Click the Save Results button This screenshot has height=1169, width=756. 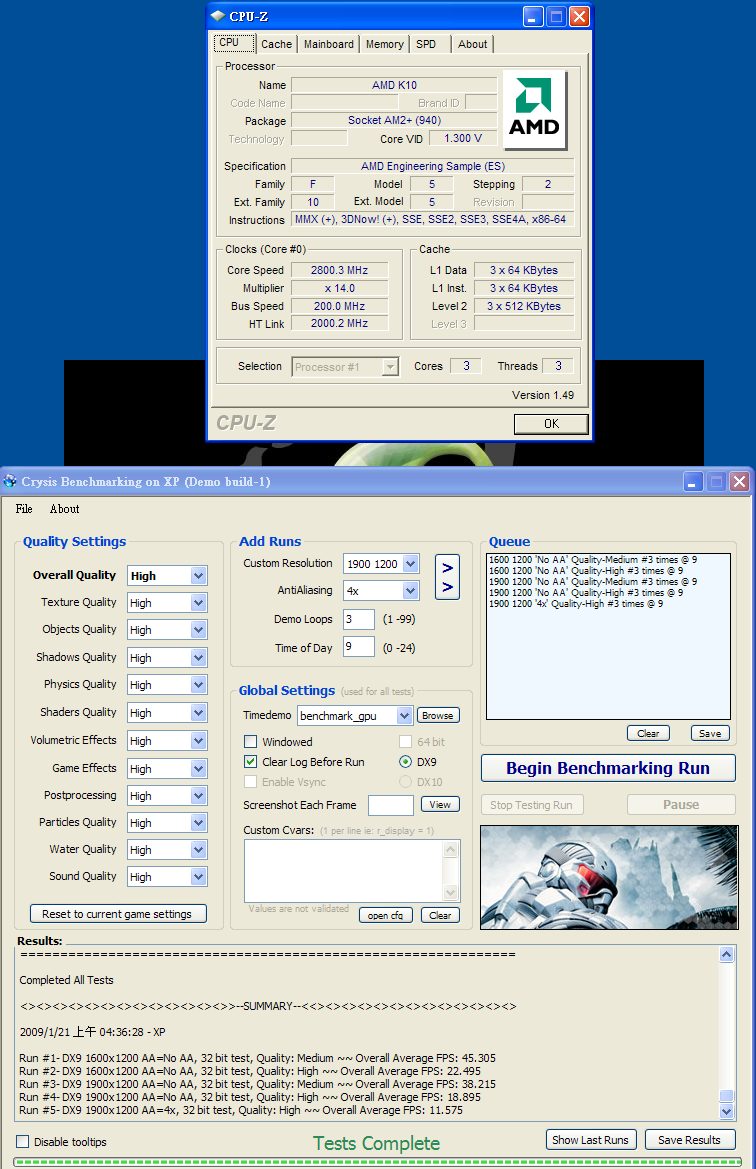pyautogui.click(x=689, y=1140)
